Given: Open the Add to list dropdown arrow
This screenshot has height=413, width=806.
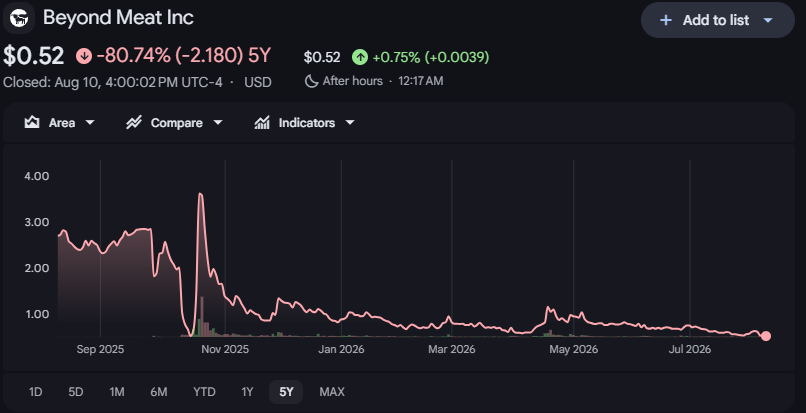Looking at the screenshot, I should pyautogui.click(x=768, y=21).
